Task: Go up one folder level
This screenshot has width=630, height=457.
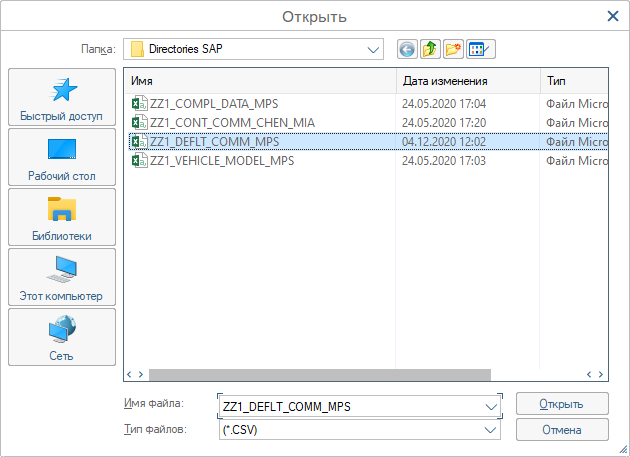Action: [430, 49]
